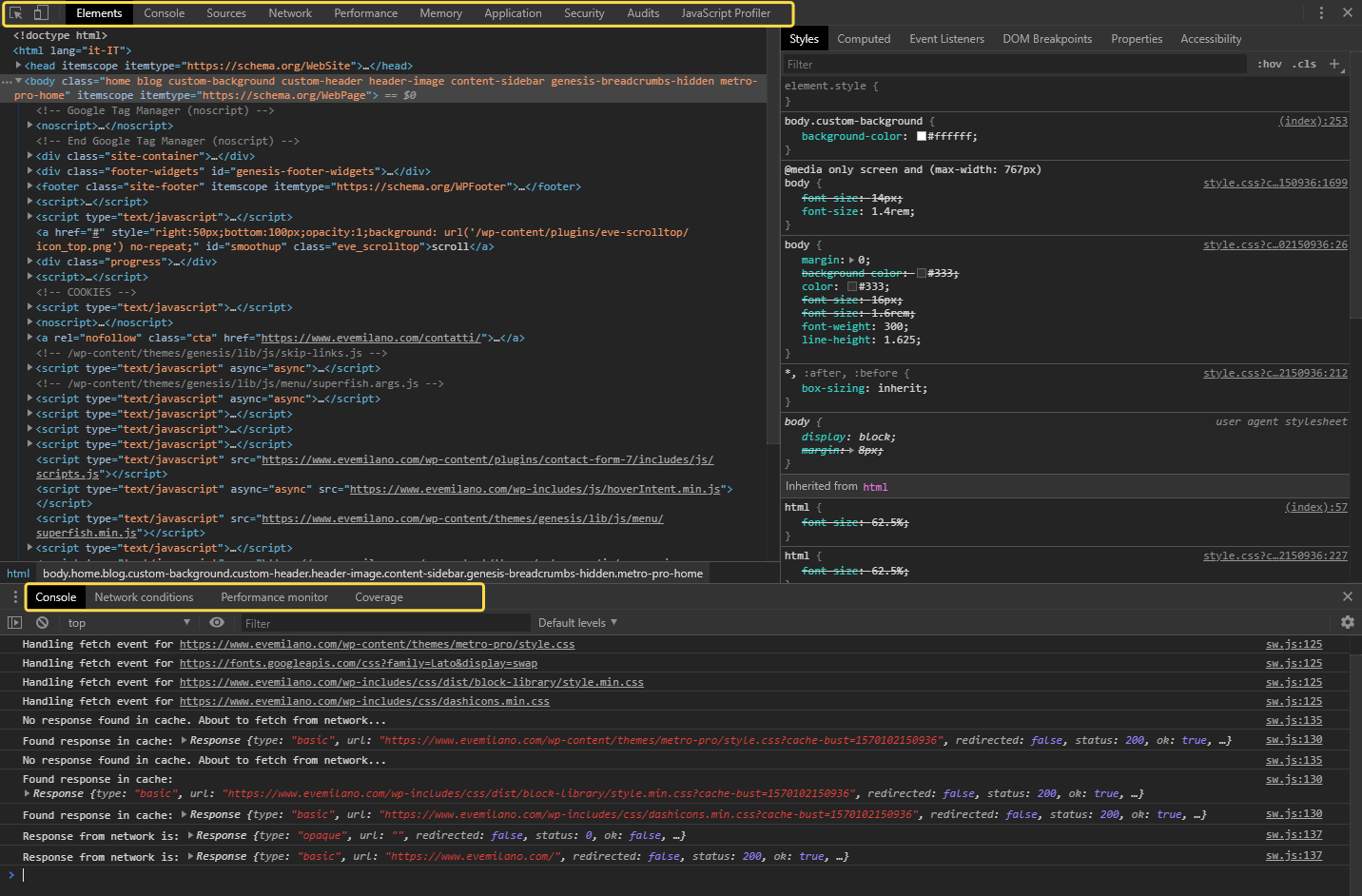Open the JavaScript Profiler tab
This screenshot has width=1362, height=896.
(726, 13)
